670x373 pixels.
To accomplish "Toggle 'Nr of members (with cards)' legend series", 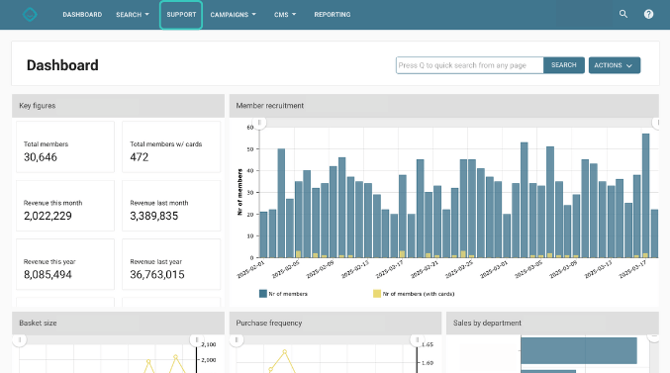I will pyautogui.click(x=414, y=294).
